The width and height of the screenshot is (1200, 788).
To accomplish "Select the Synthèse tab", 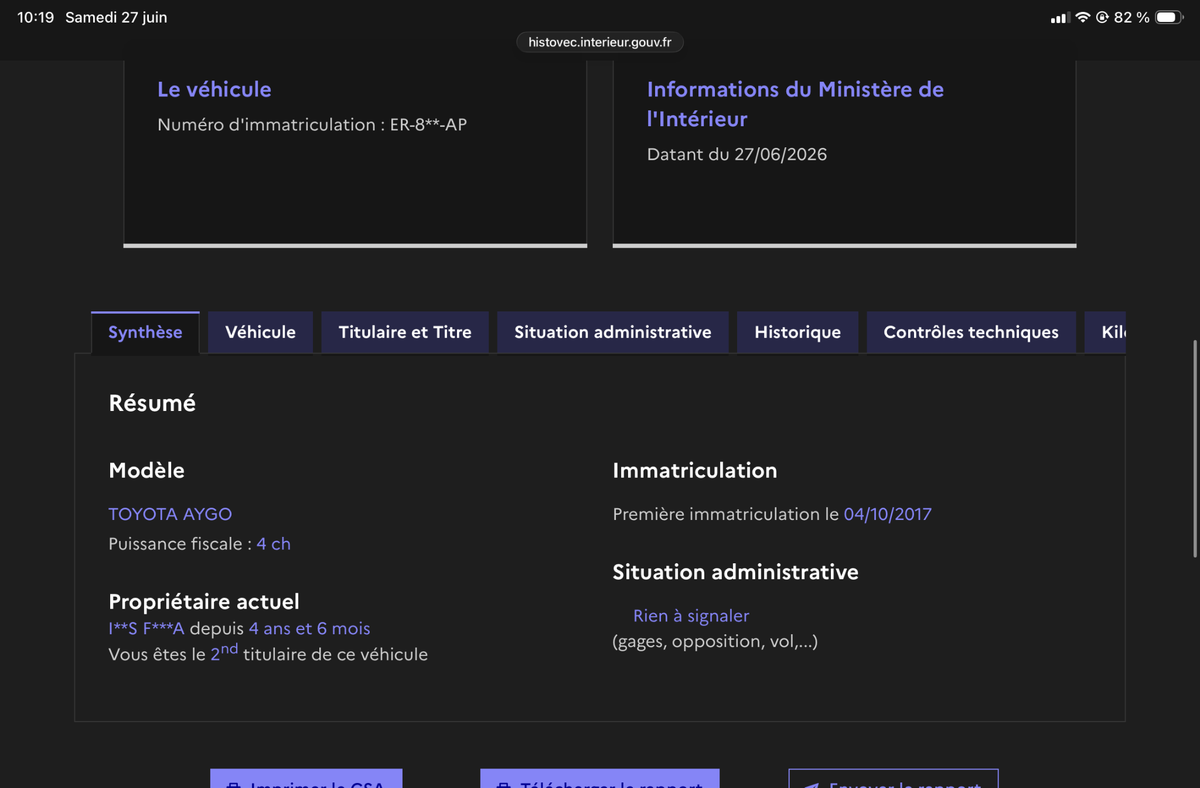I will [x=145, y=332].
